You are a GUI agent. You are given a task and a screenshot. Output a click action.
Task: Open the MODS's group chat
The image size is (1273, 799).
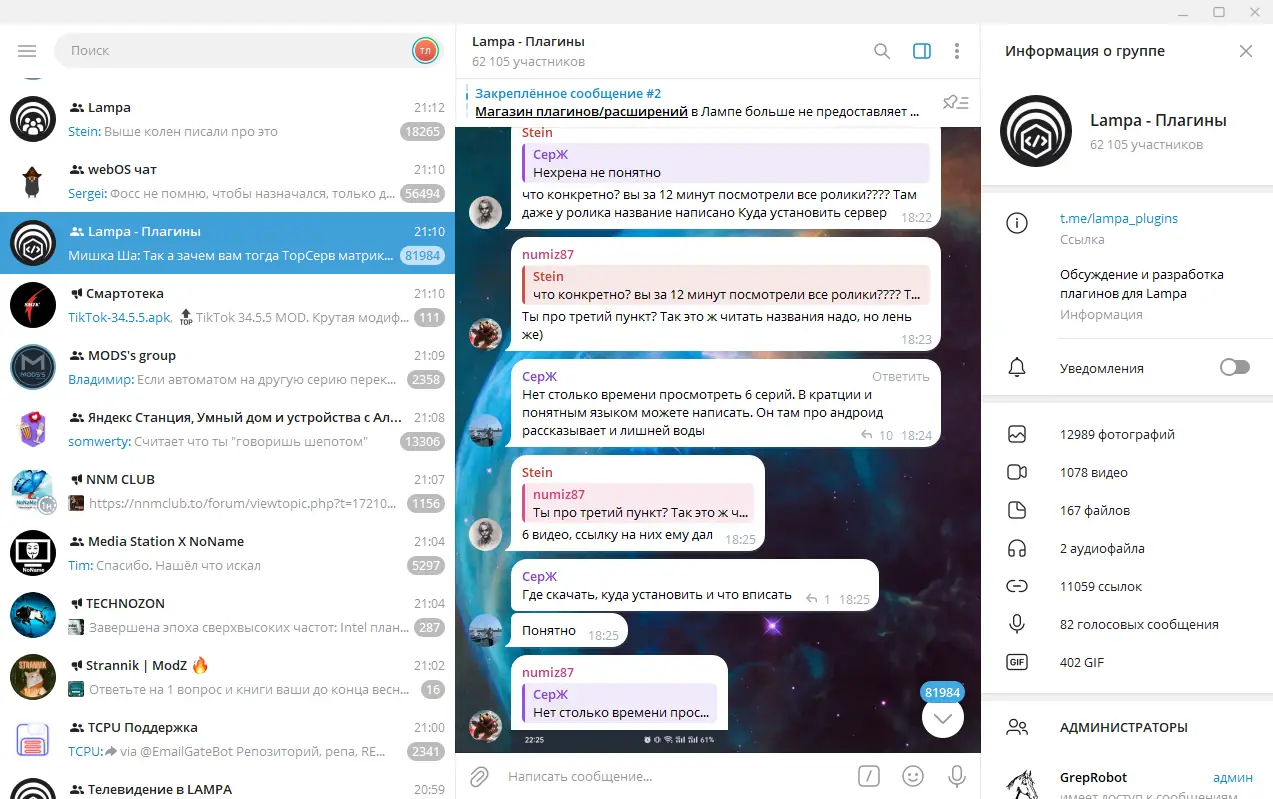point(227,367)
